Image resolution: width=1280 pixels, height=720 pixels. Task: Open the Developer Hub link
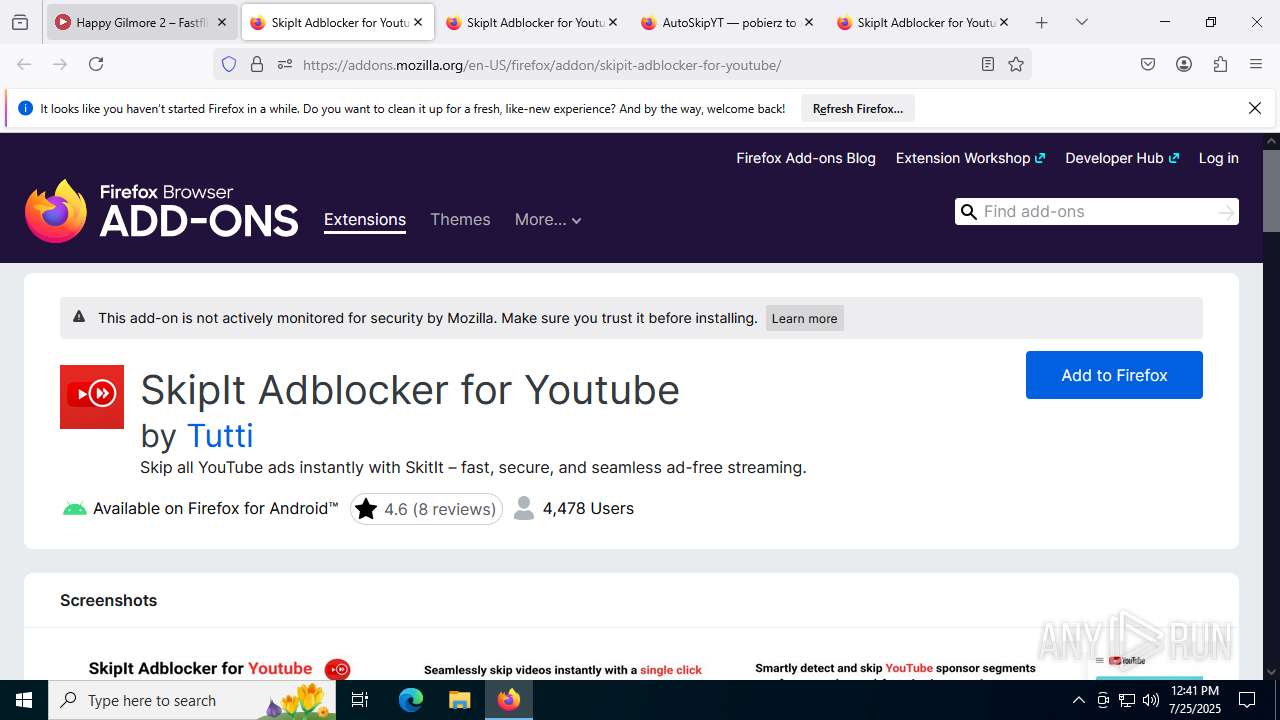point(1122,158)
